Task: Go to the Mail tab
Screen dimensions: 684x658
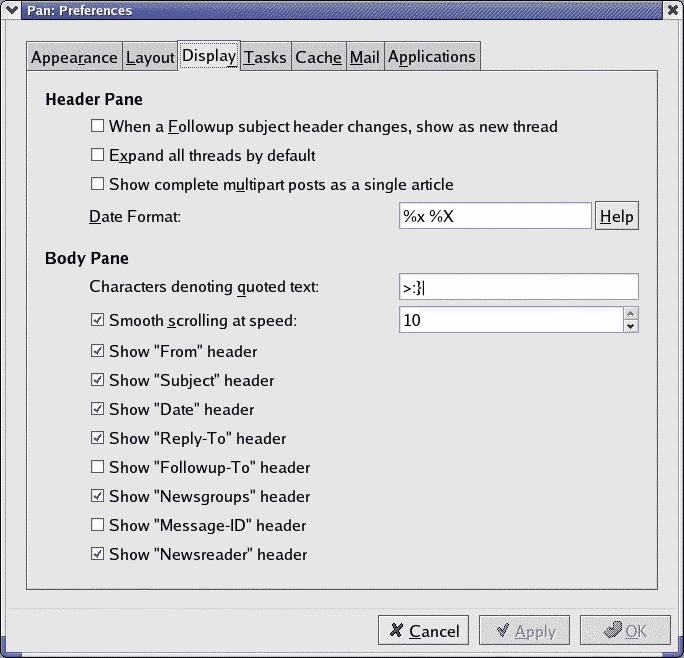Action: [x=365, y=57]
